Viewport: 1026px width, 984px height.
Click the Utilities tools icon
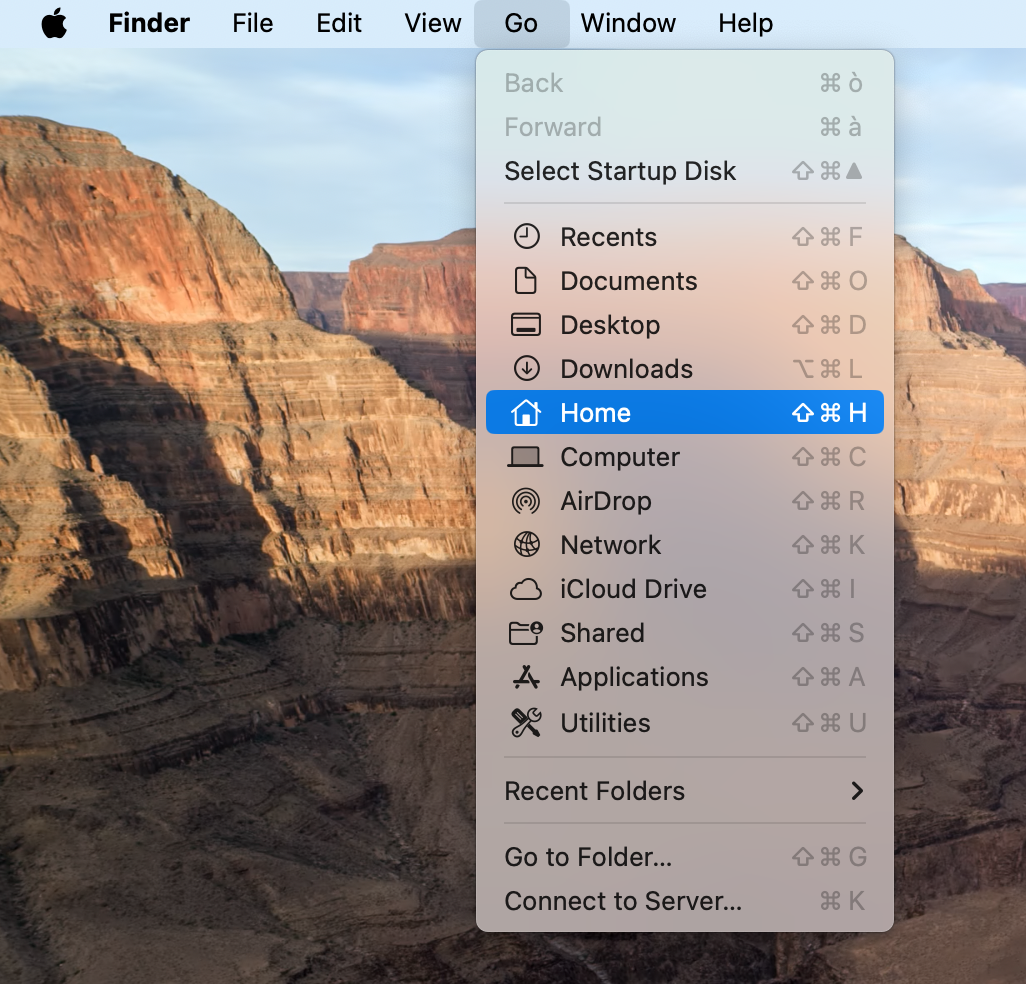point(526,722)
